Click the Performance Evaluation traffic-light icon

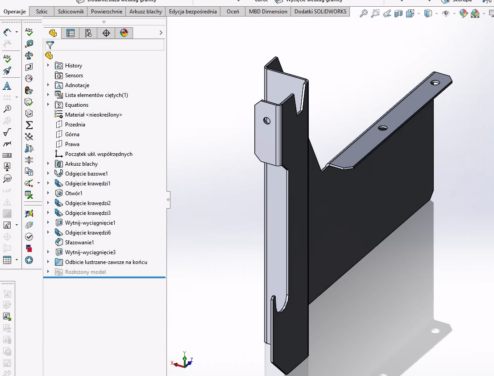[29, 90]
